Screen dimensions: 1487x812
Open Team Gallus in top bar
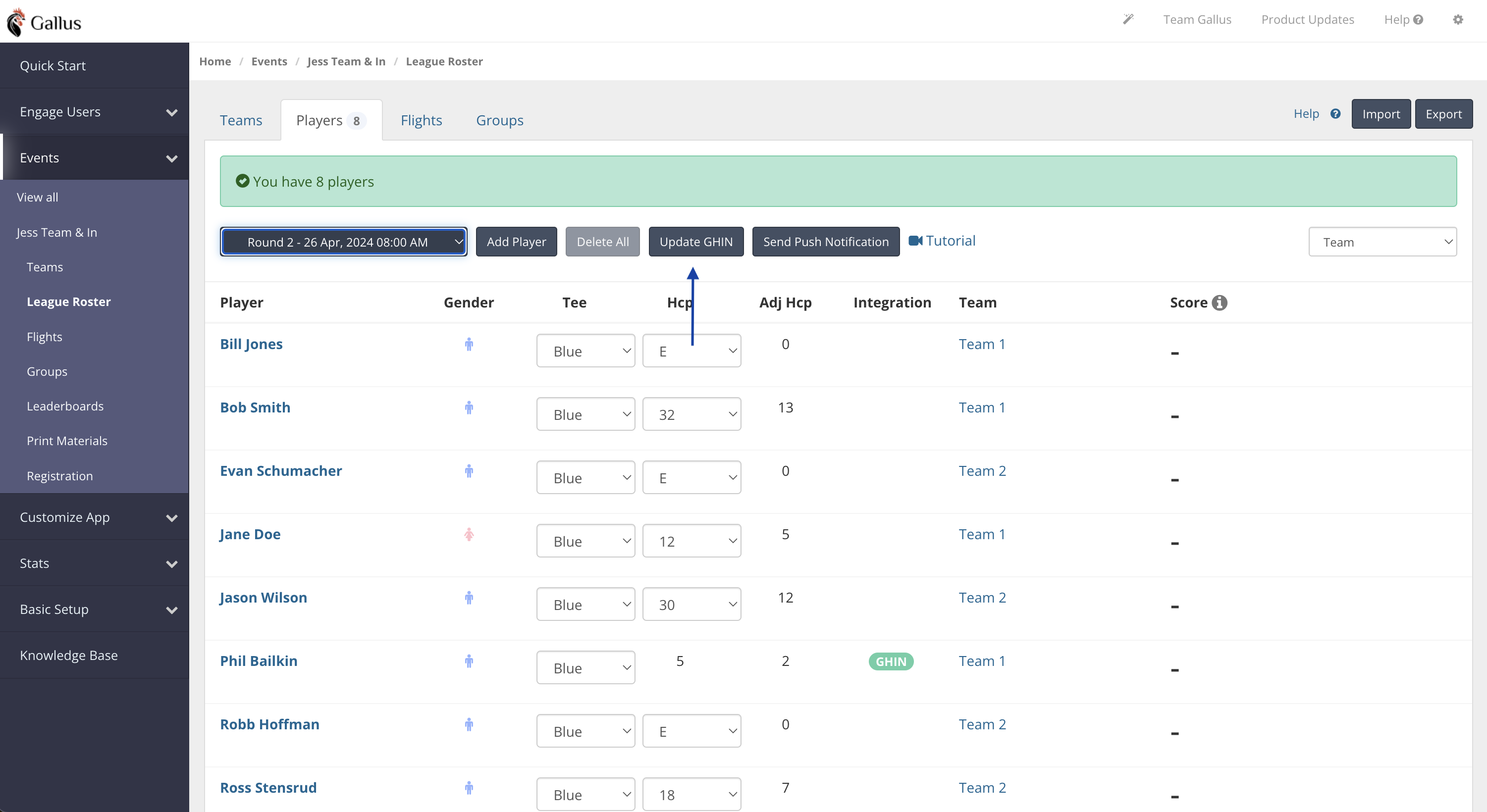pyautogui.click(x=1197, y=20)
